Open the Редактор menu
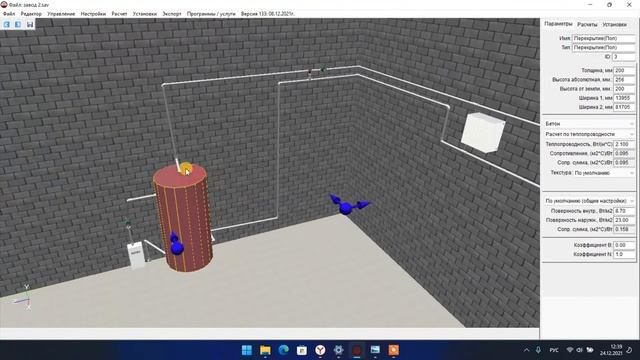Viewport: 640px width, 360px height. 31,14
